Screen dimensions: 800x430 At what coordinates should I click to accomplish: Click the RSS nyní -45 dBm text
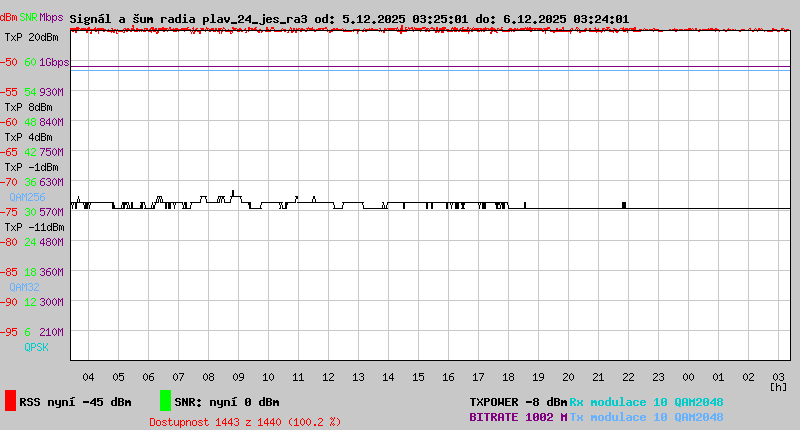(x=75, y=402)
